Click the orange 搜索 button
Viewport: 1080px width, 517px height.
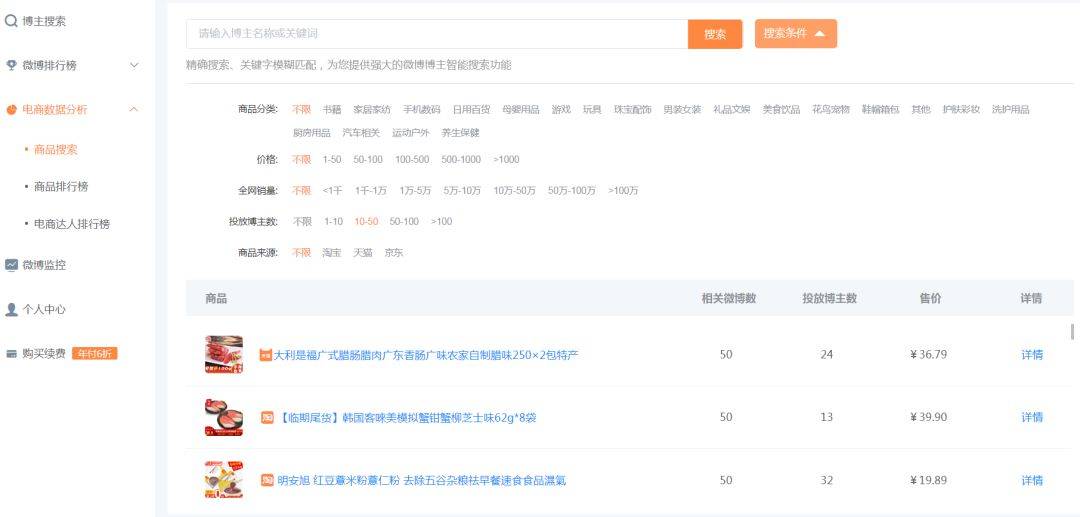tap(715, 34)
